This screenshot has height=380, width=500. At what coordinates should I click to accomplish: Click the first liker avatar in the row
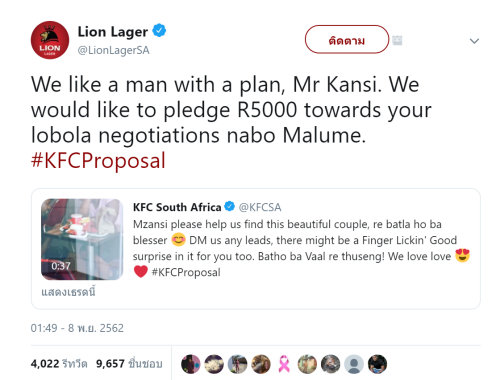pyautogui.click(x=191, y=364)
